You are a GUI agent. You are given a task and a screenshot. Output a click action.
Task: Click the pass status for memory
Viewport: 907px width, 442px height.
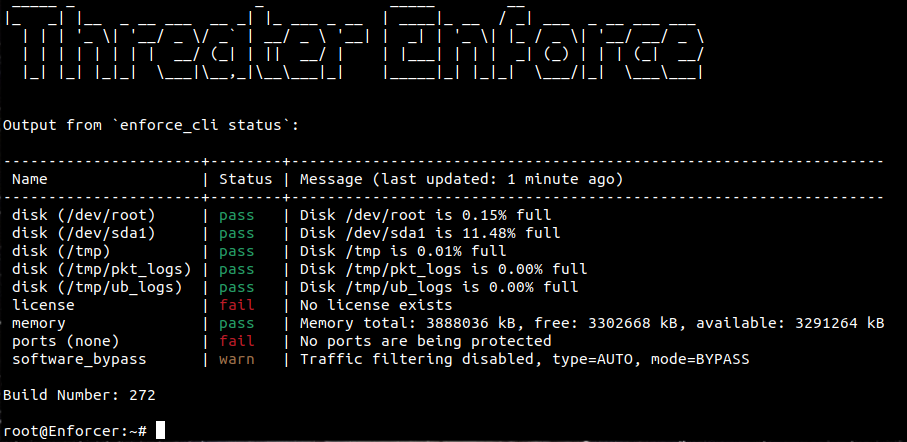click(x=237, y=323)
